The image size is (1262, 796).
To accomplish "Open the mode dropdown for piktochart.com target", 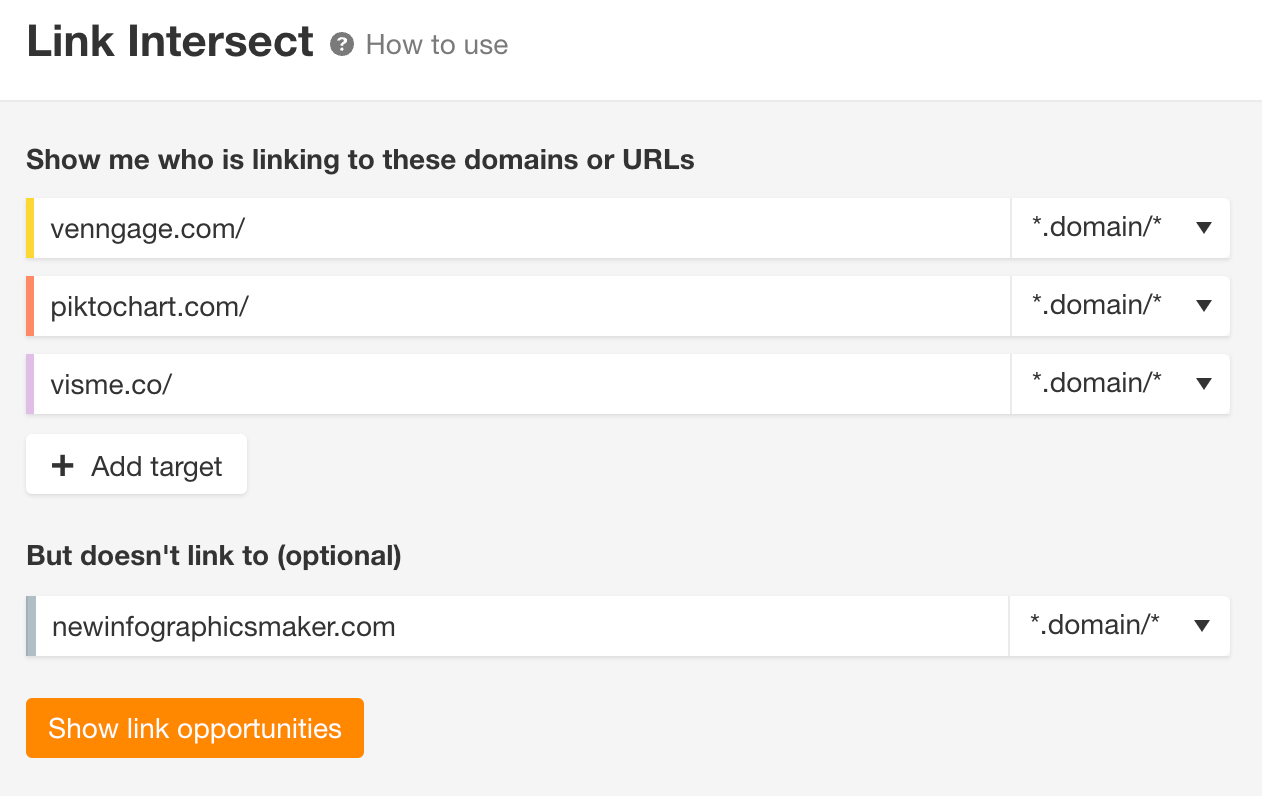I will click(x=1120, y=306).
